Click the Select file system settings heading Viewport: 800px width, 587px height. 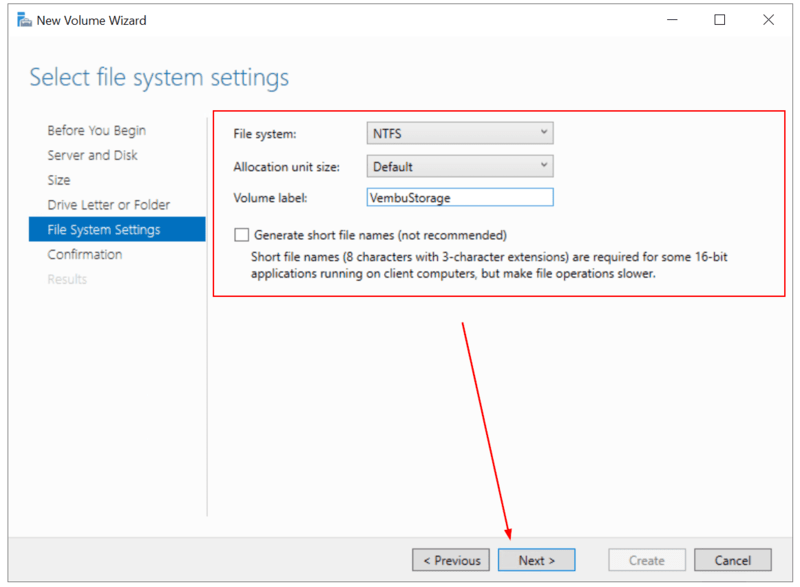point(158,77)
